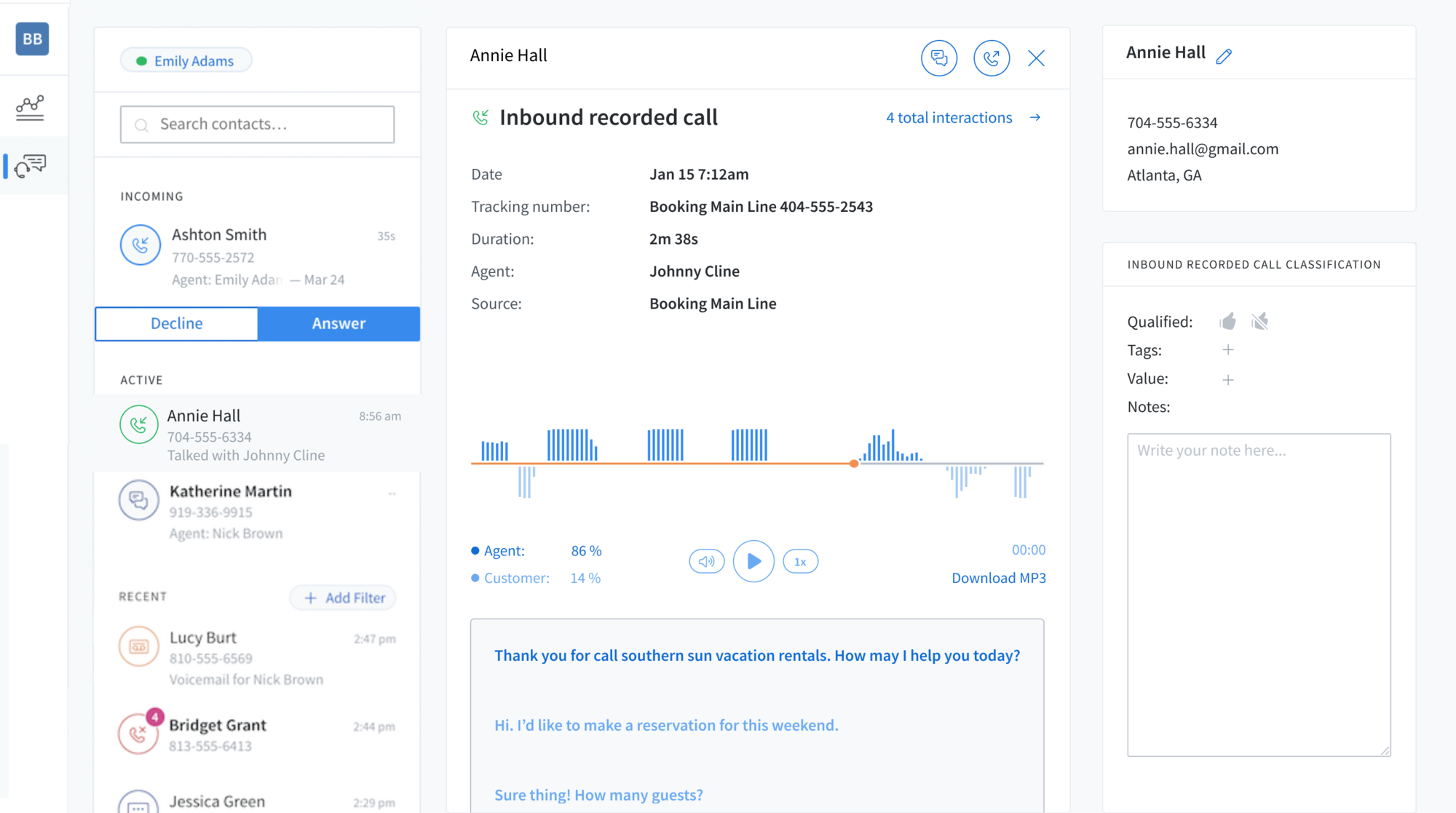Start a text message with Annie Hall

[x=939, y=57]
